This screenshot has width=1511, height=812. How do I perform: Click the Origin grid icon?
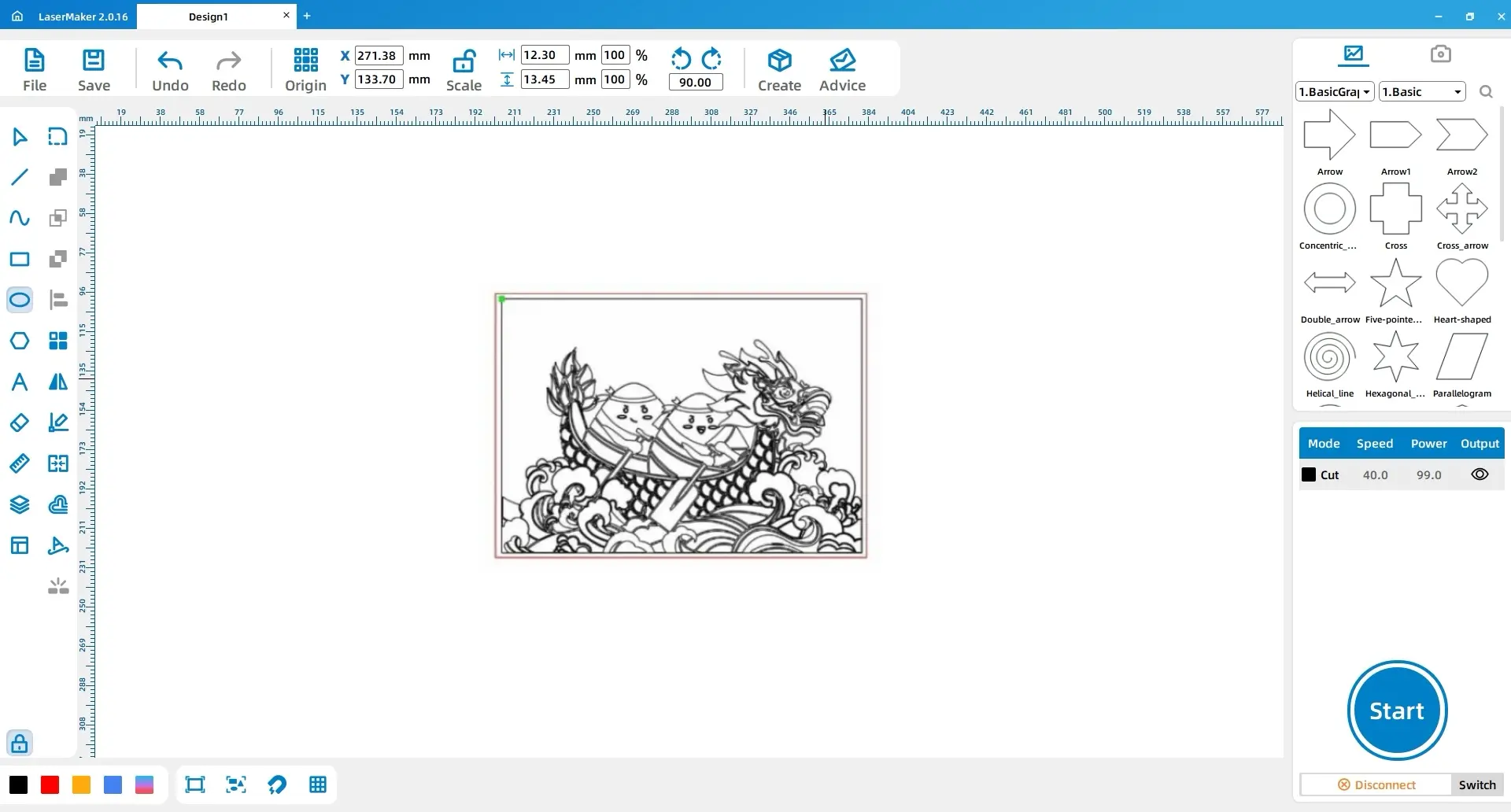coord(305,60)
